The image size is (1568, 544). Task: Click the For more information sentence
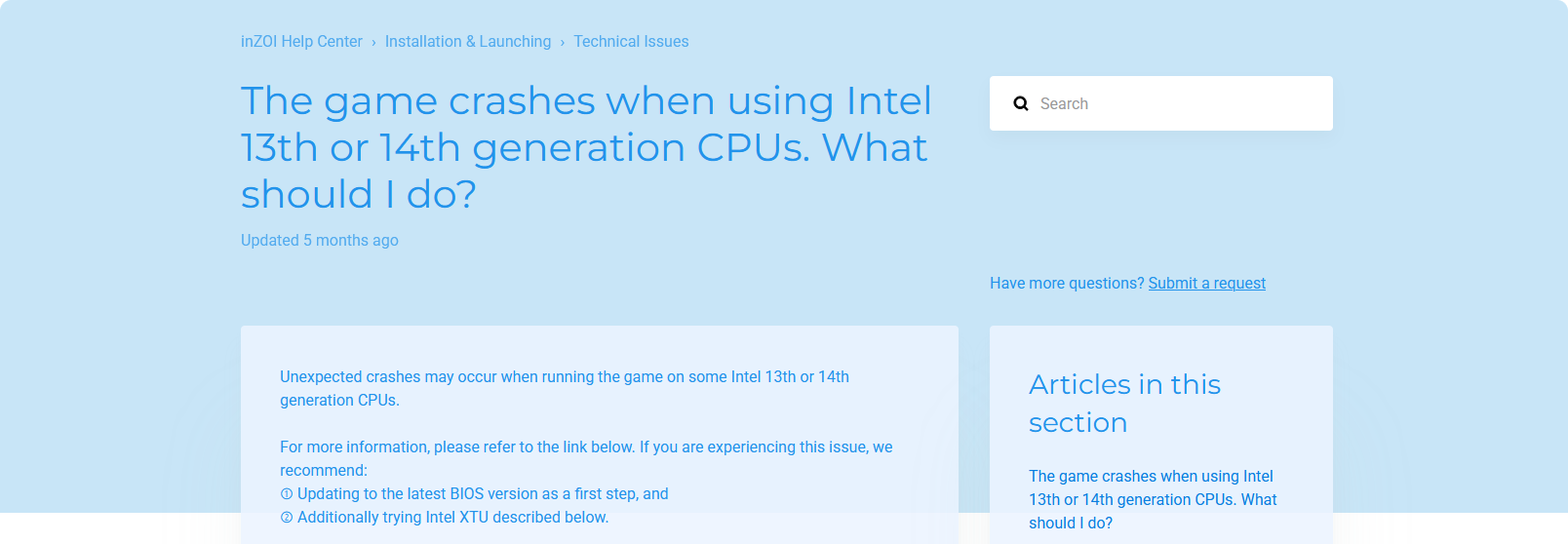click(585, 447)
